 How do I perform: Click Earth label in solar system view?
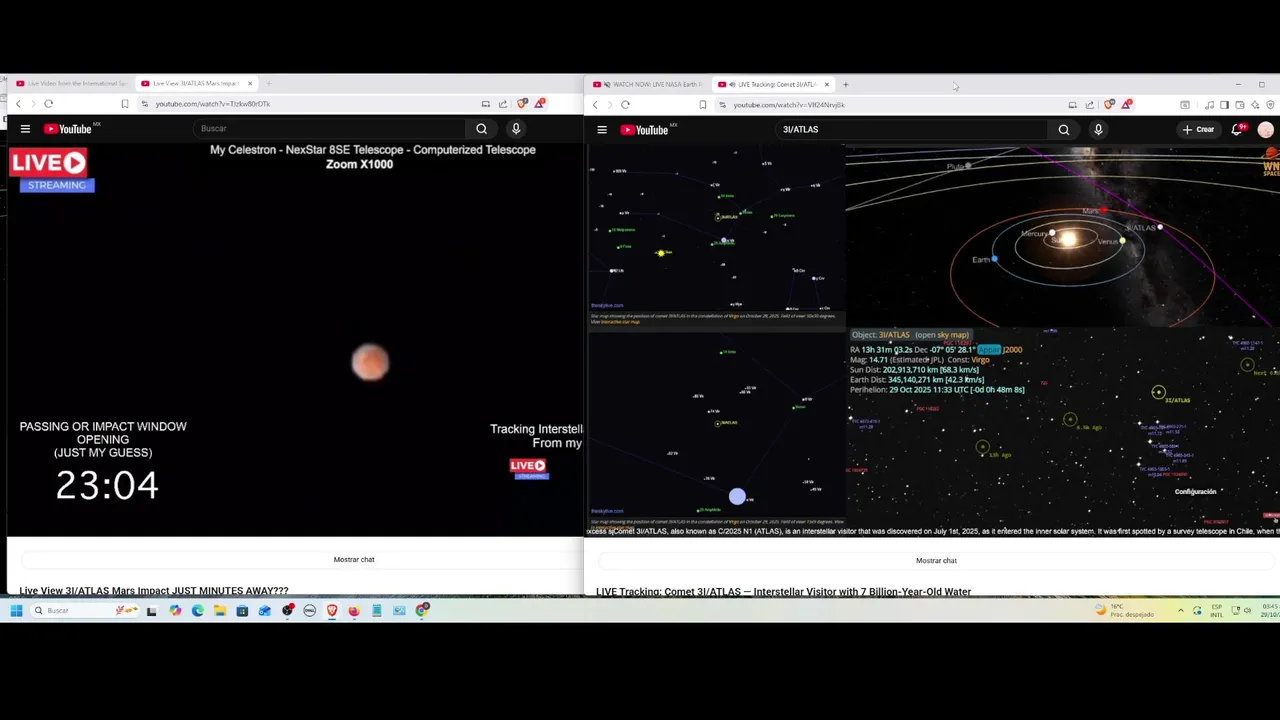click(981, 260)
